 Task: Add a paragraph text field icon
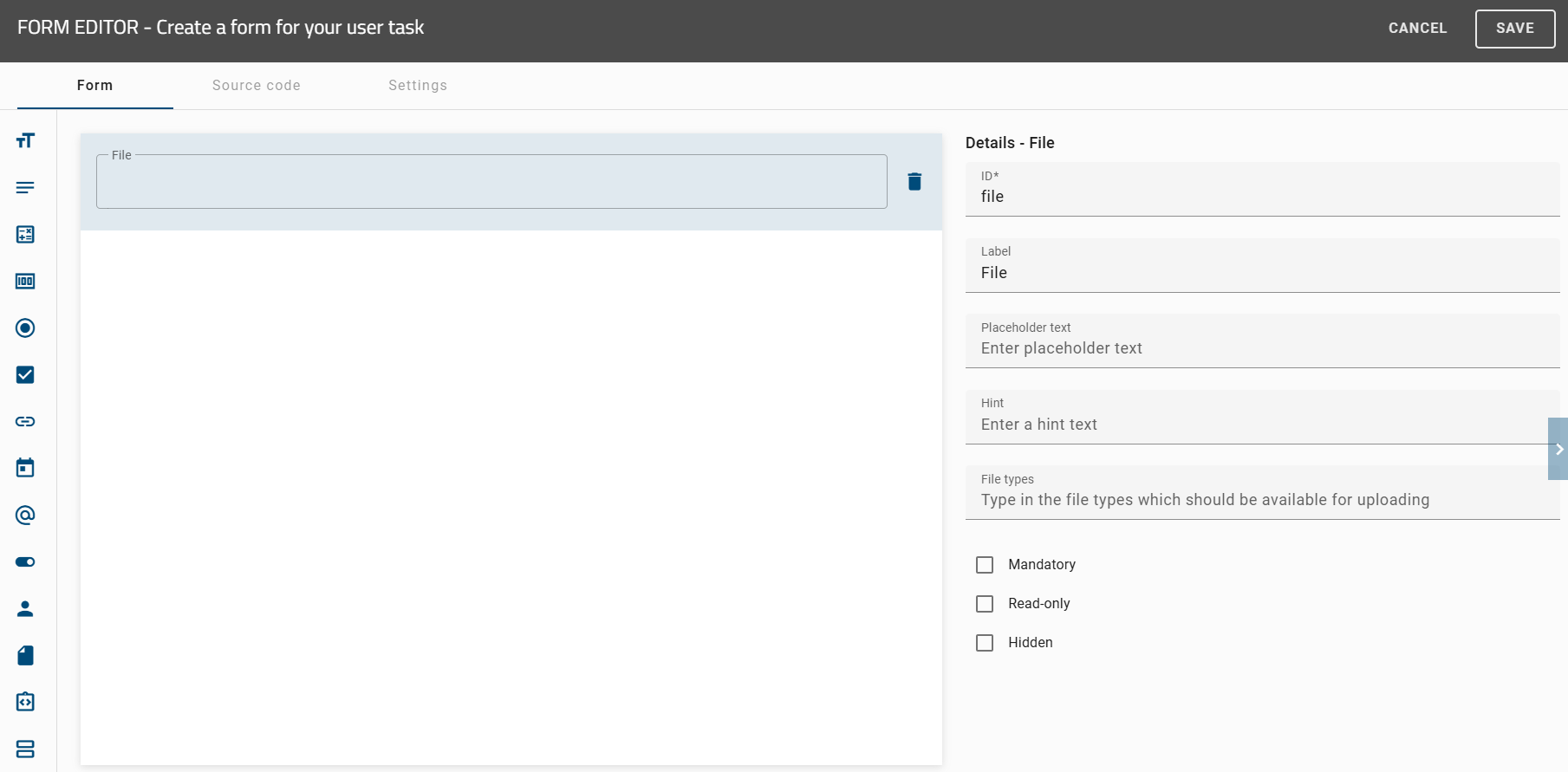(x=25, y=187)
